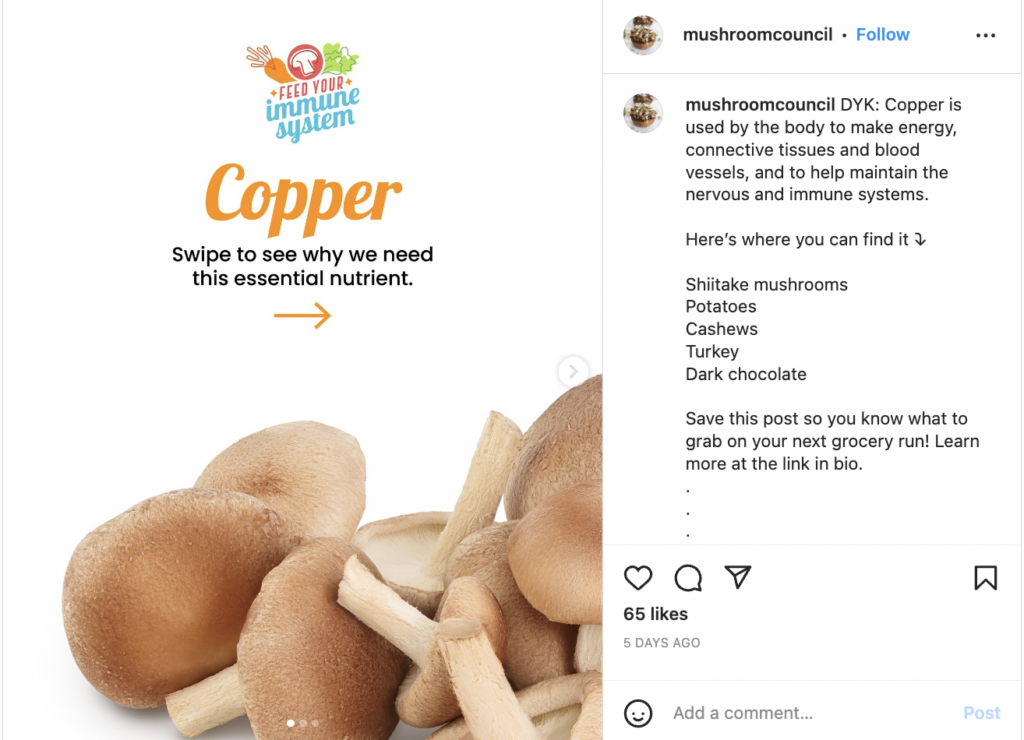Viewport: 1024px width, 740px height.
Task: Advance carousel with the next chevron
Action: coord(573,372)
